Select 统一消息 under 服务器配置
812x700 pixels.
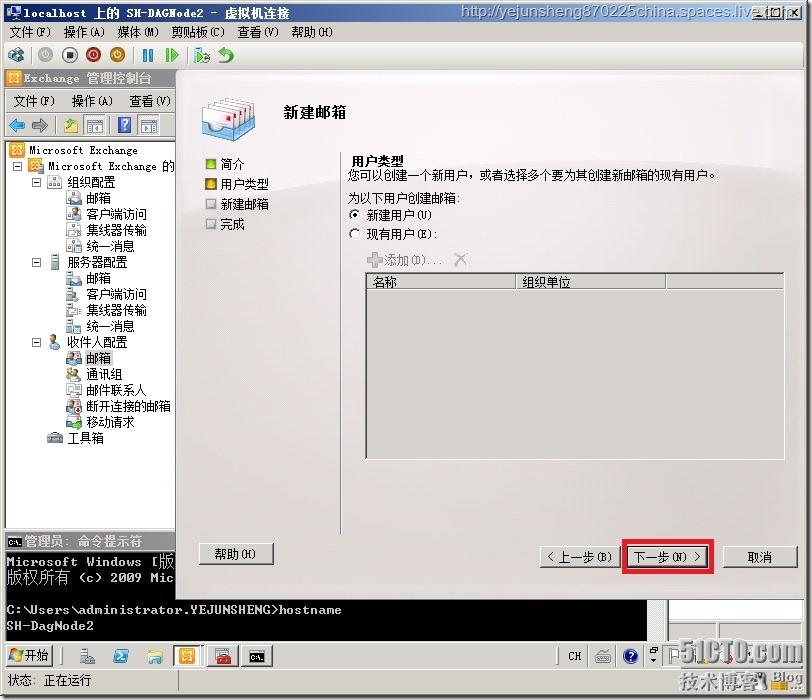pos(110,326)
